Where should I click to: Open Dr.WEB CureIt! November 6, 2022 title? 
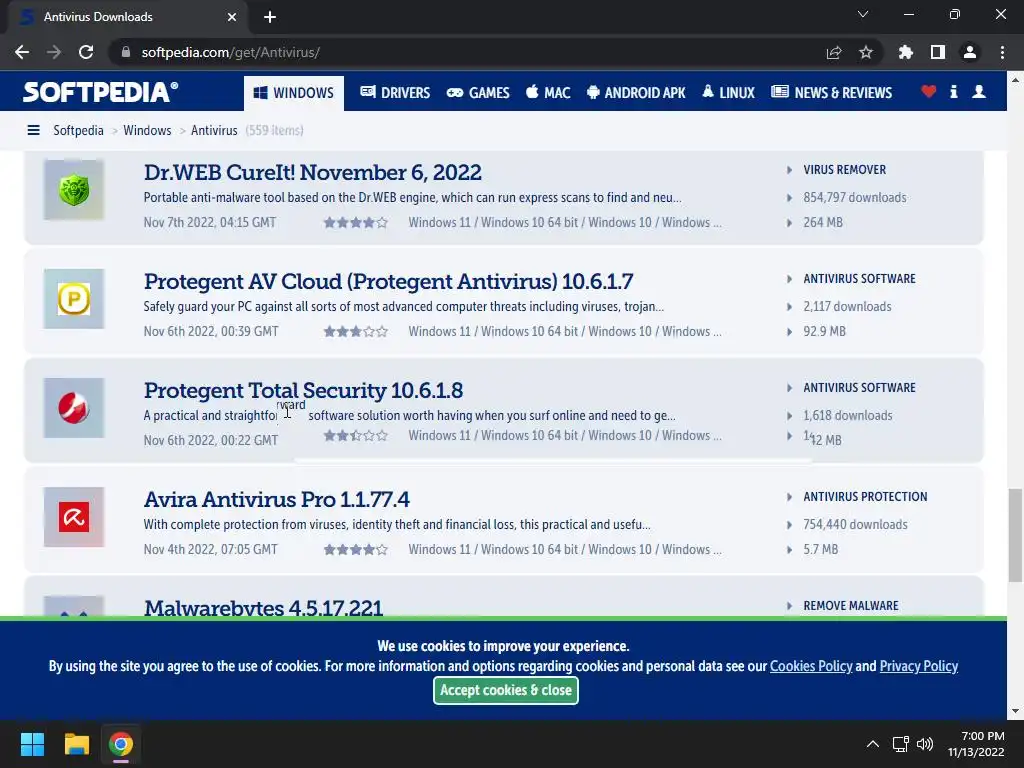tap(313, 172)
